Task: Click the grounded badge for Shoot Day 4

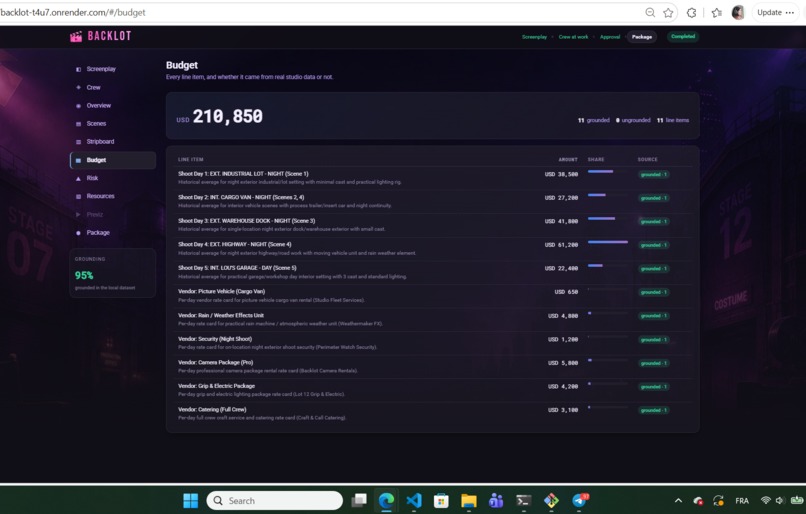Action: click(653, 245)
